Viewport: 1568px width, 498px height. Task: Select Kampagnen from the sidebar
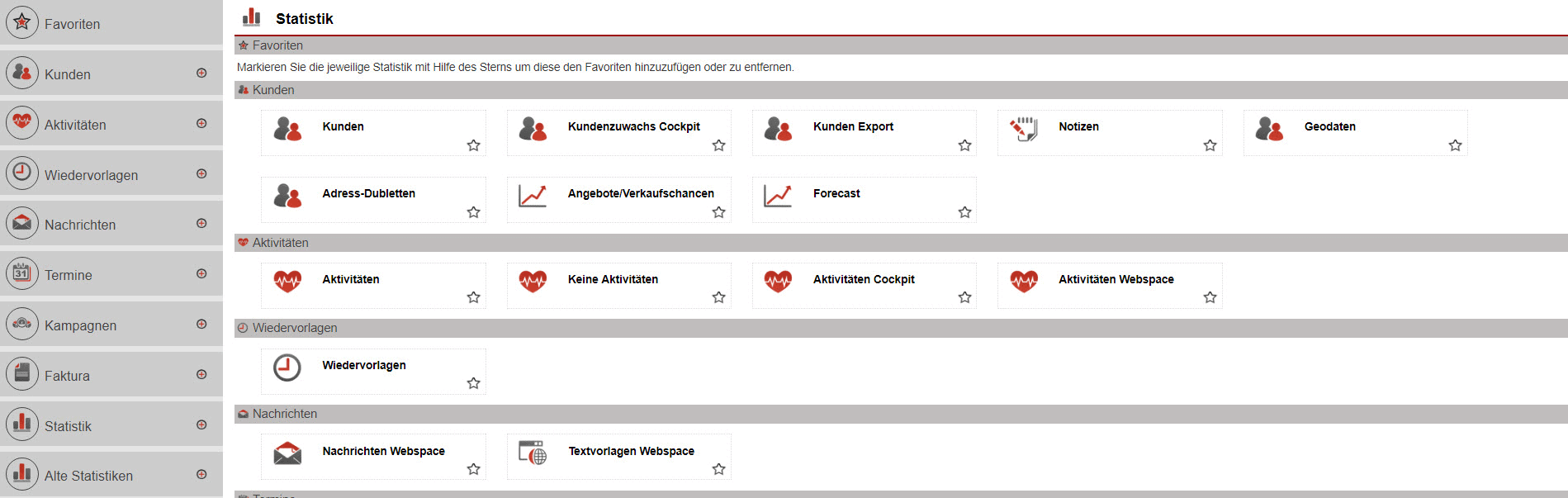pyautogui.click(x=80, y=325)
